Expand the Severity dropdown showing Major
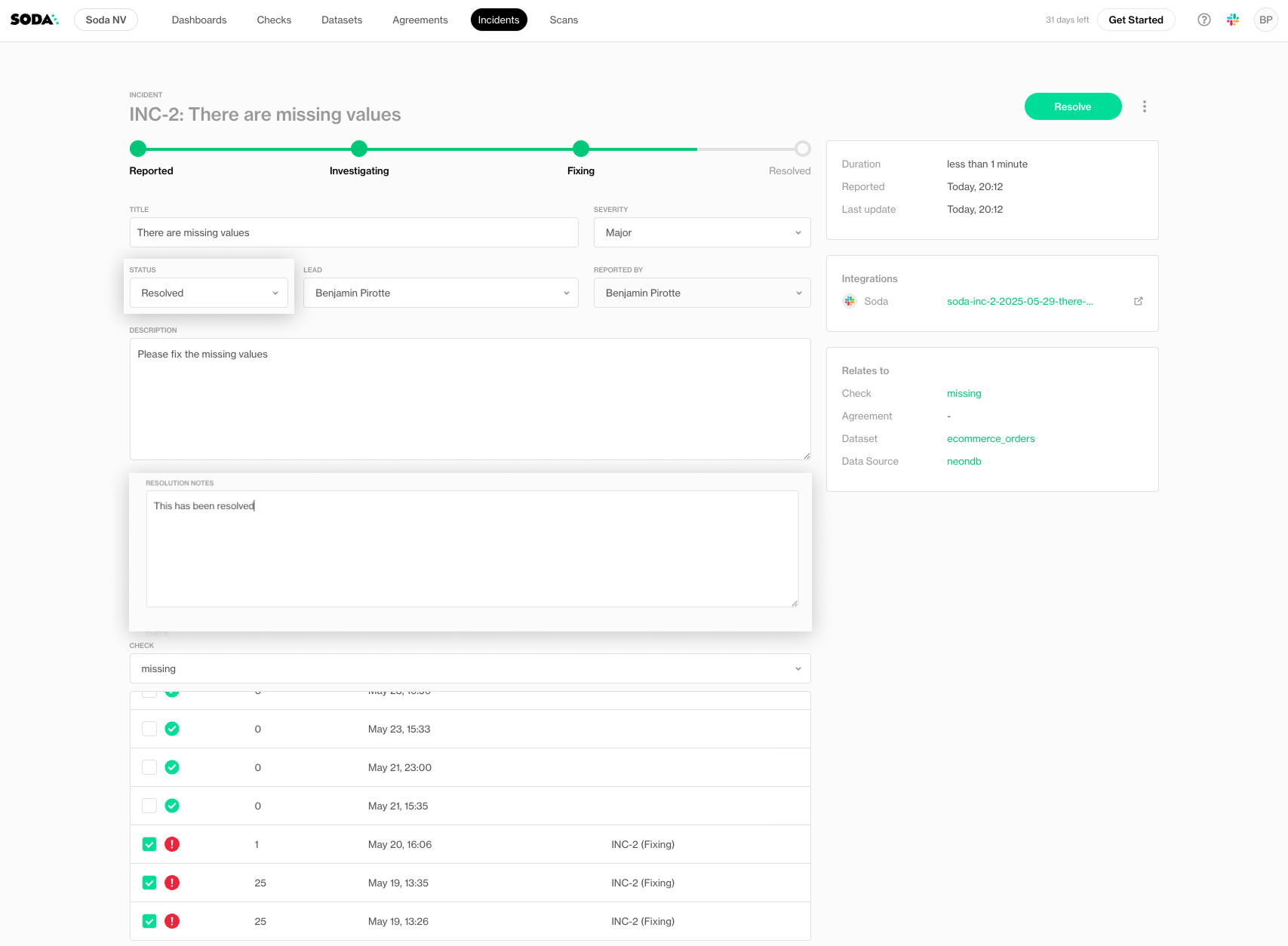Screen dimensions: 1288x946 pyautogui.click(x=702, y=232)
